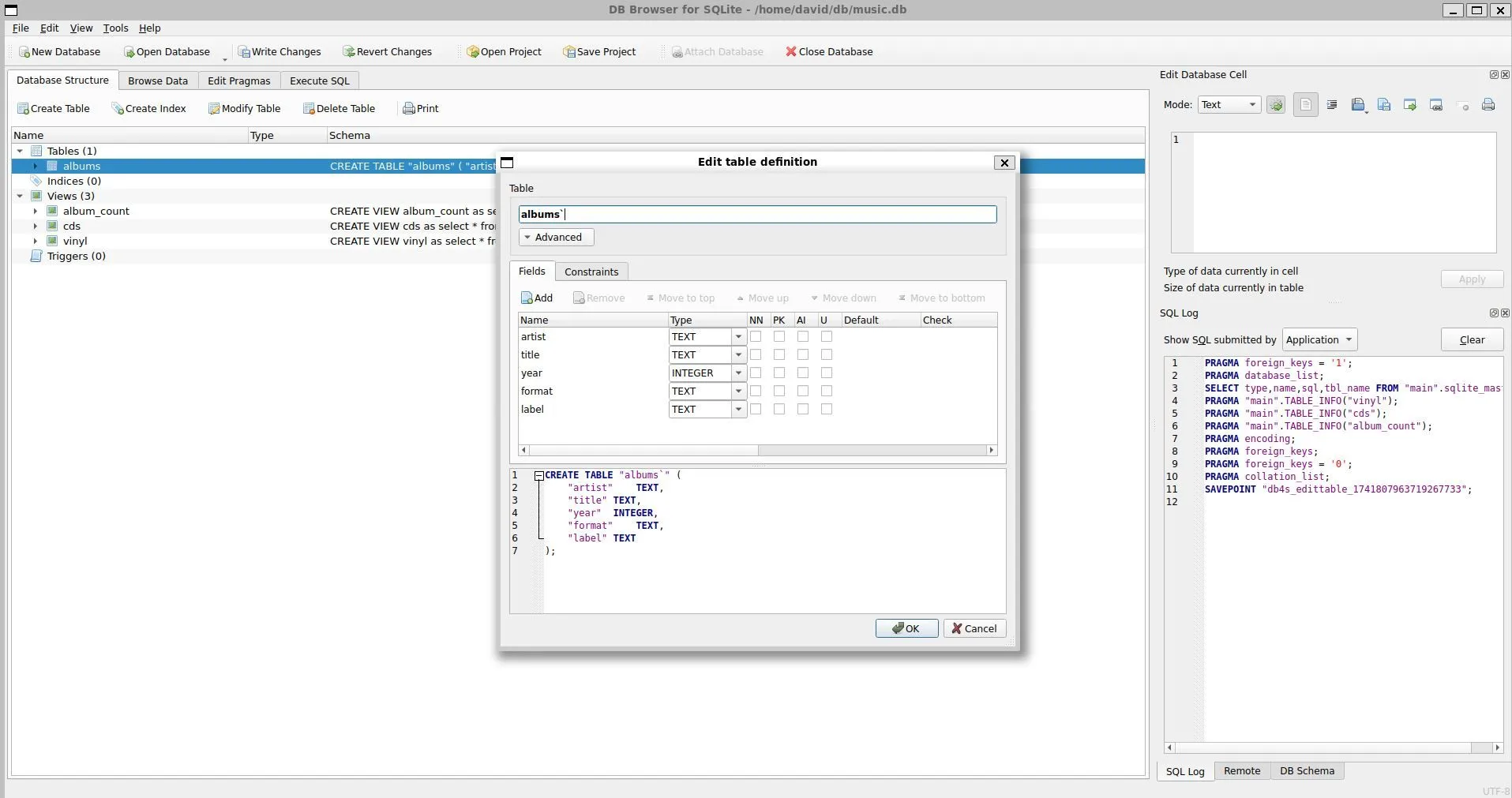Click the Save Project toolbar icon
Viewport: 1512px width, 798px height.
coord(569,52)
